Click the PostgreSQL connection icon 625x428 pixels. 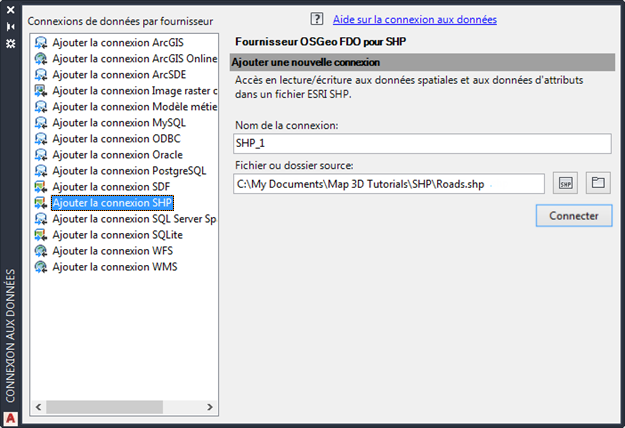[x=41, y=171]
